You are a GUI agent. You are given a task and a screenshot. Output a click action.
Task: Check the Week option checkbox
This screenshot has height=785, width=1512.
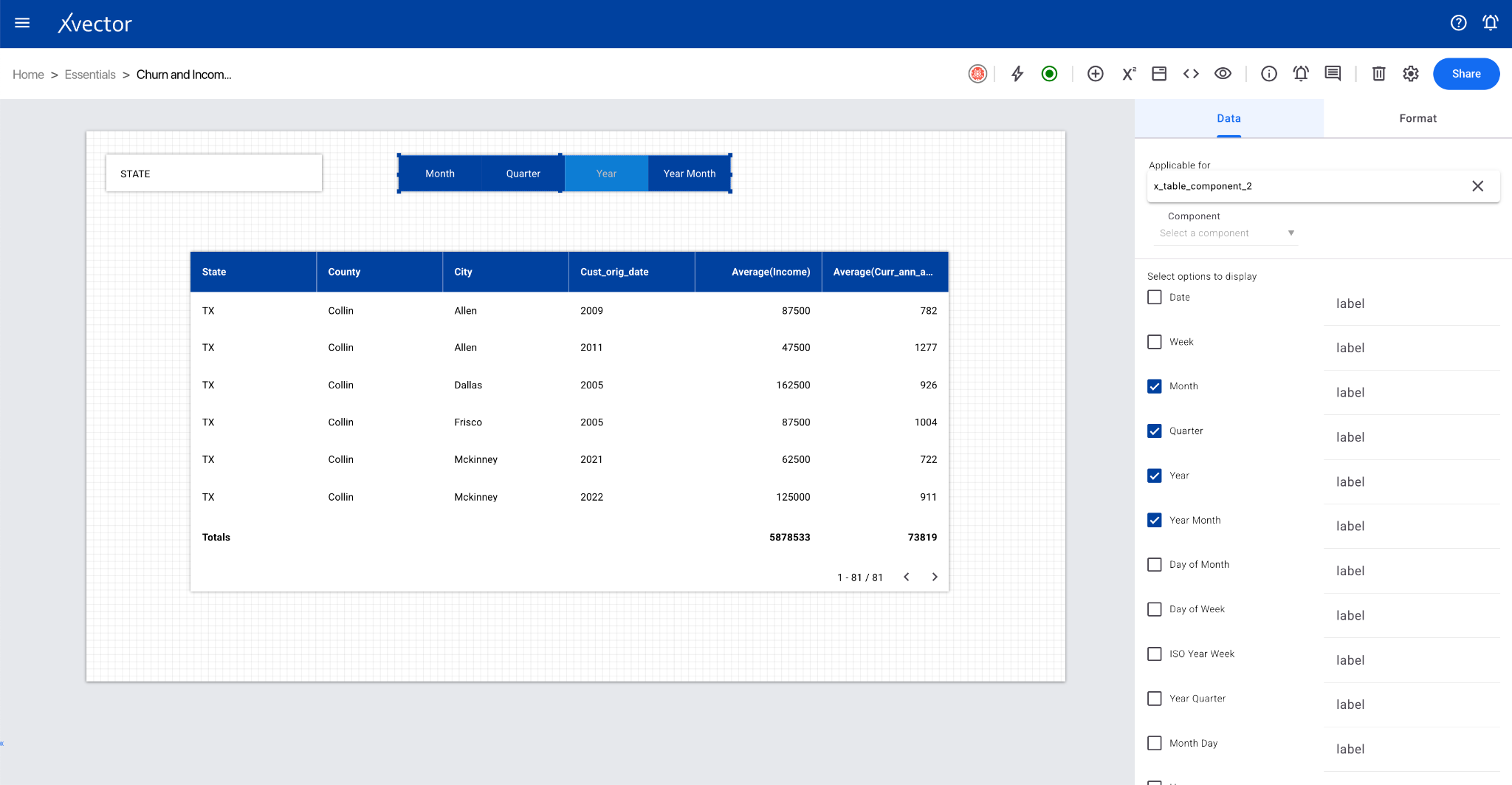pos(1155,342)
